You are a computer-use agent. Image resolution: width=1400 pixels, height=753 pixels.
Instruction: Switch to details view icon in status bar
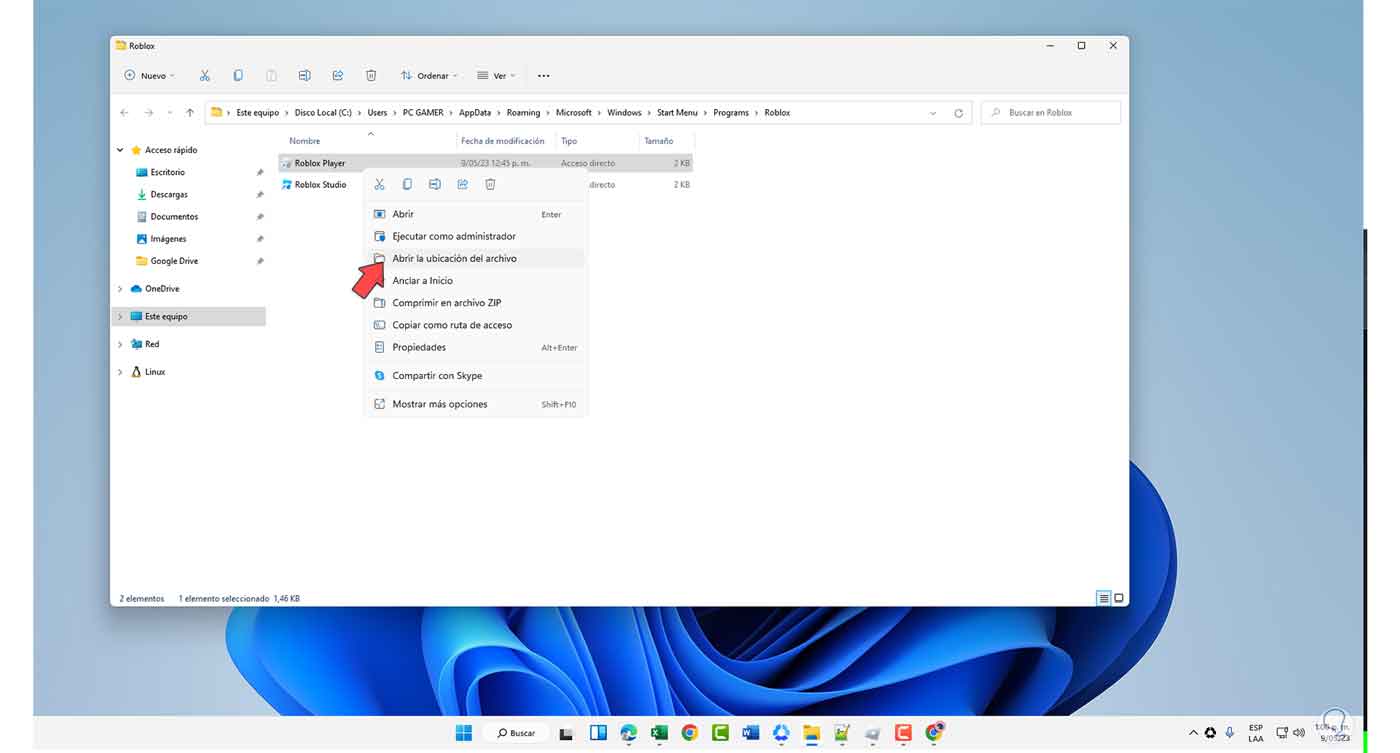[x=1104, y=598]
